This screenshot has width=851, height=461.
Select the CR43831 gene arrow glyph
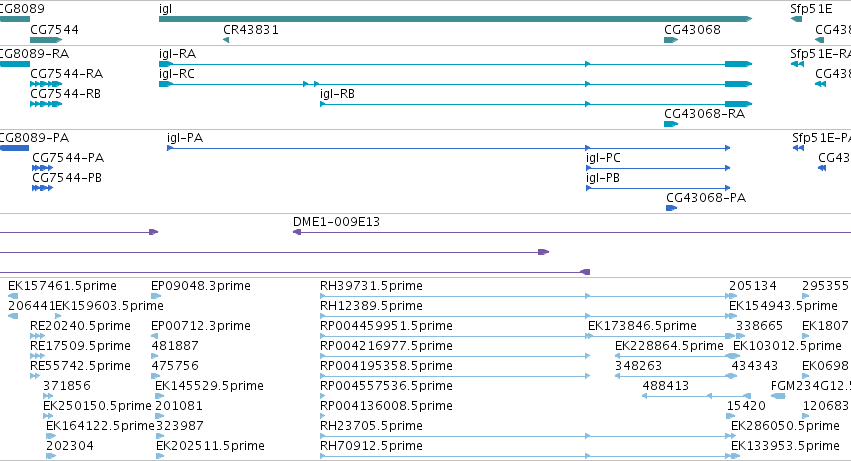pyautogui.click(x=226, y=40)
